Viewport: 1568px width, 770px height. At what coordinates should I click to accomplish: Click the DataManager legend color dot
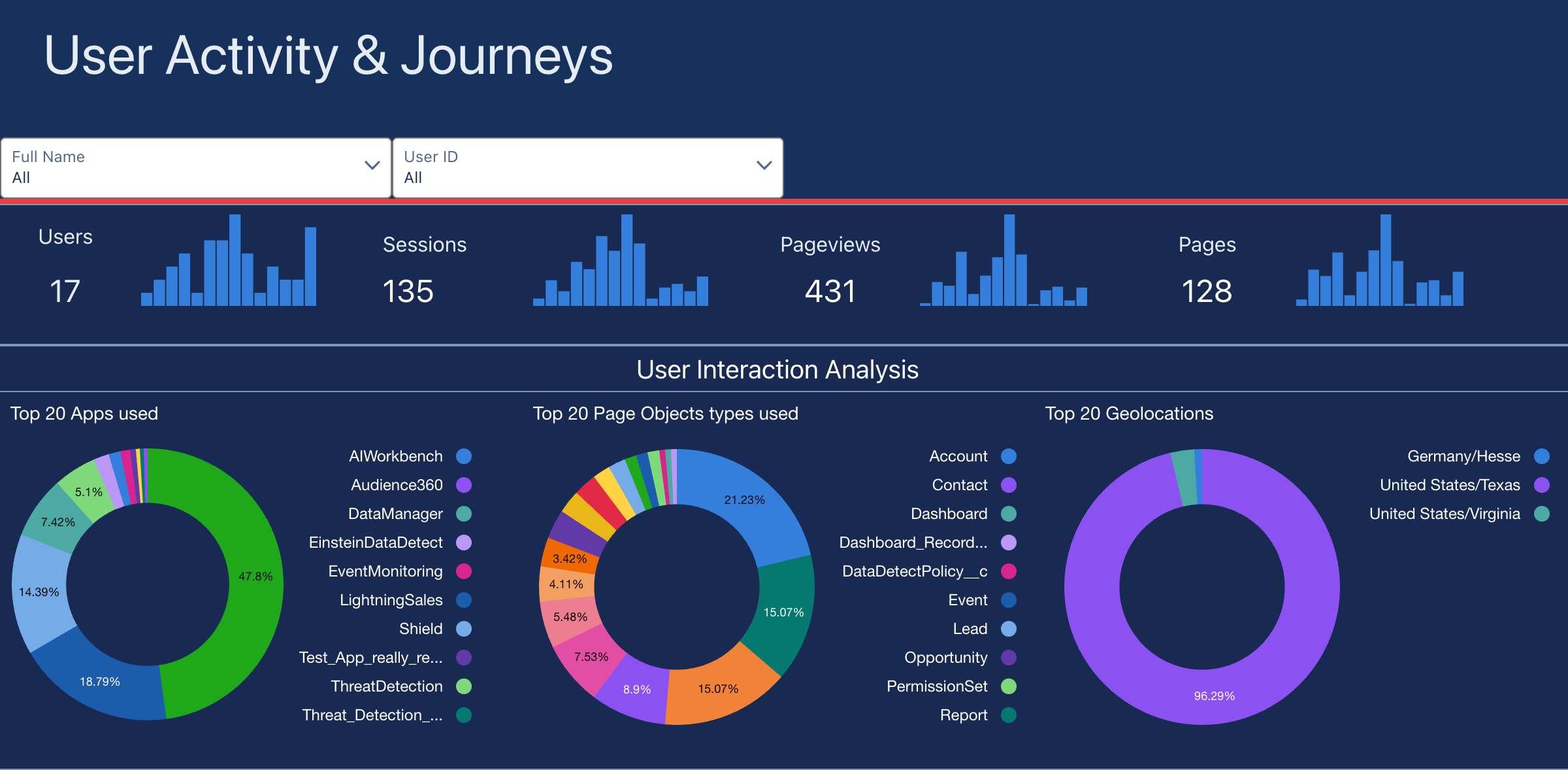coord(464,514)
